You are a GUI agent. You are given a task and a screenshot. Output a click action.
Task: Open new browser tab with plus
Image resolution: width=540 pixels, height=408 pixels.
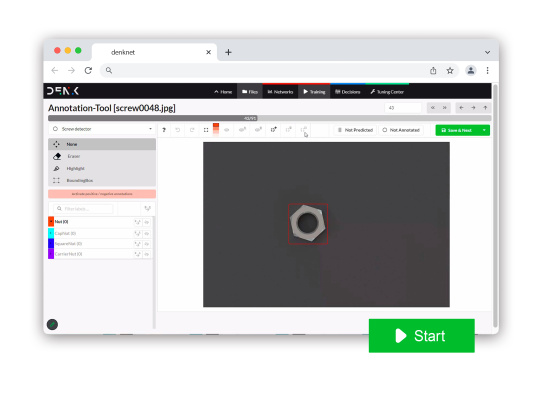(228, 52)
